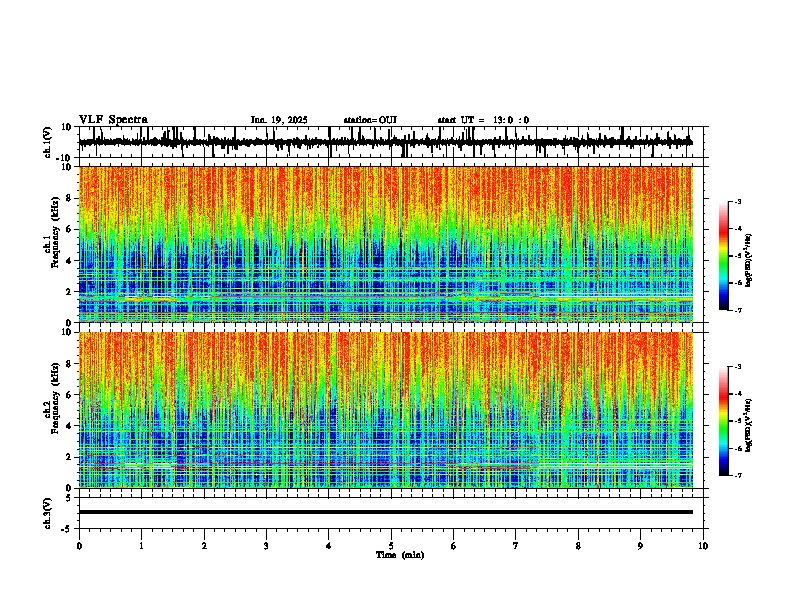Click time-axis tick label "6"
This screenshot has height=612, width=792.
click(454, 546)
